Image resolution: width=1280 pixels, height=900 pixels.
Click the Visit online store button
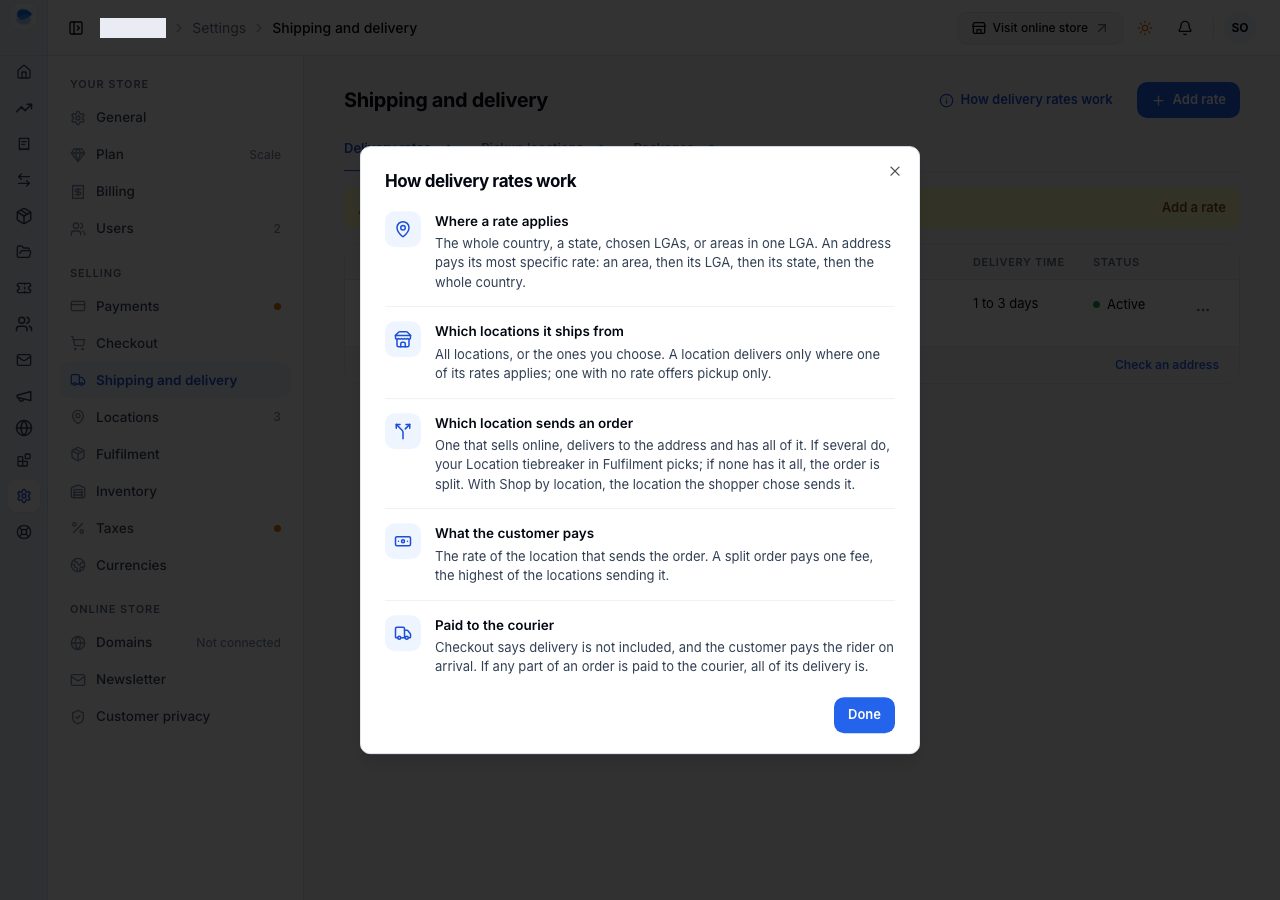1040,28
